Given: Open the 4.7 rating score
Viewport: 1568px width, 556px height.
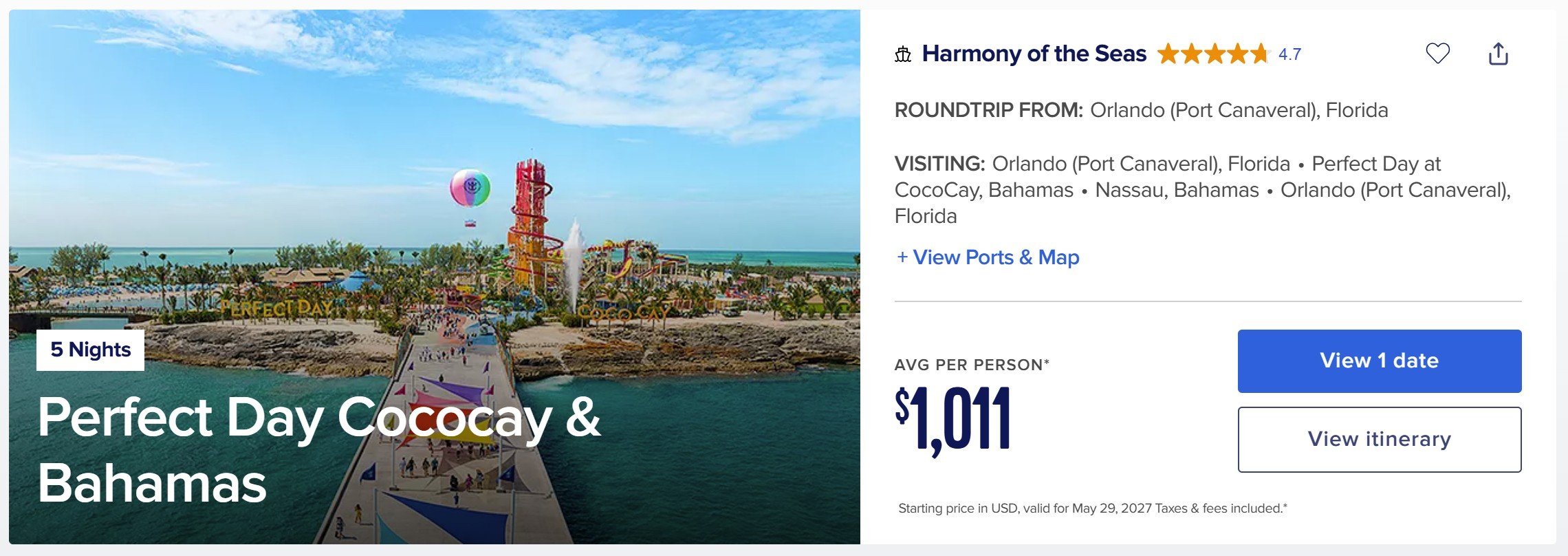Looking at the screenshot, I should (1289, 54).
